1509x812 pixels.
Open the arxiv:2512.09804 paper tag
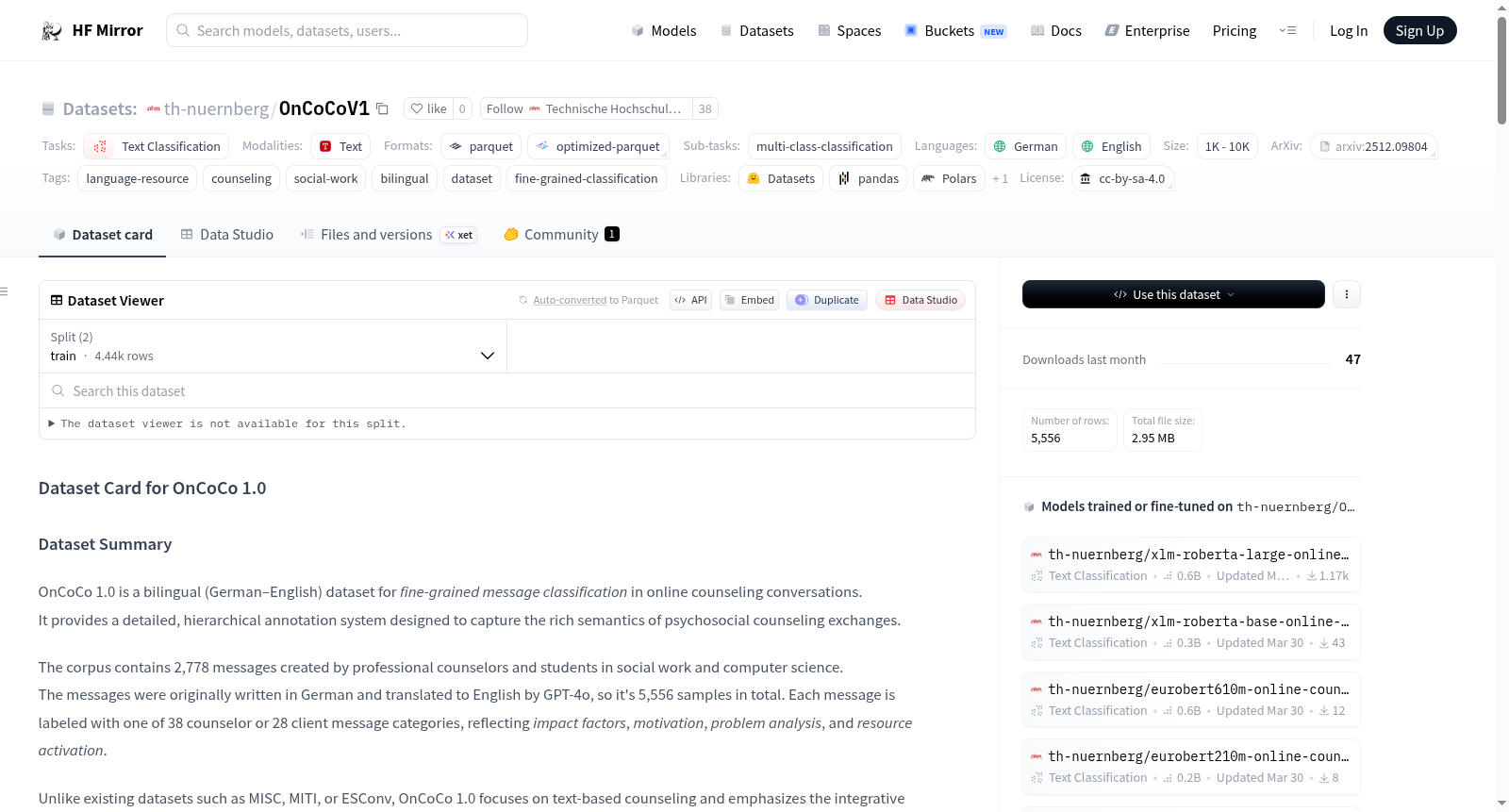(x=1373, y=146)
